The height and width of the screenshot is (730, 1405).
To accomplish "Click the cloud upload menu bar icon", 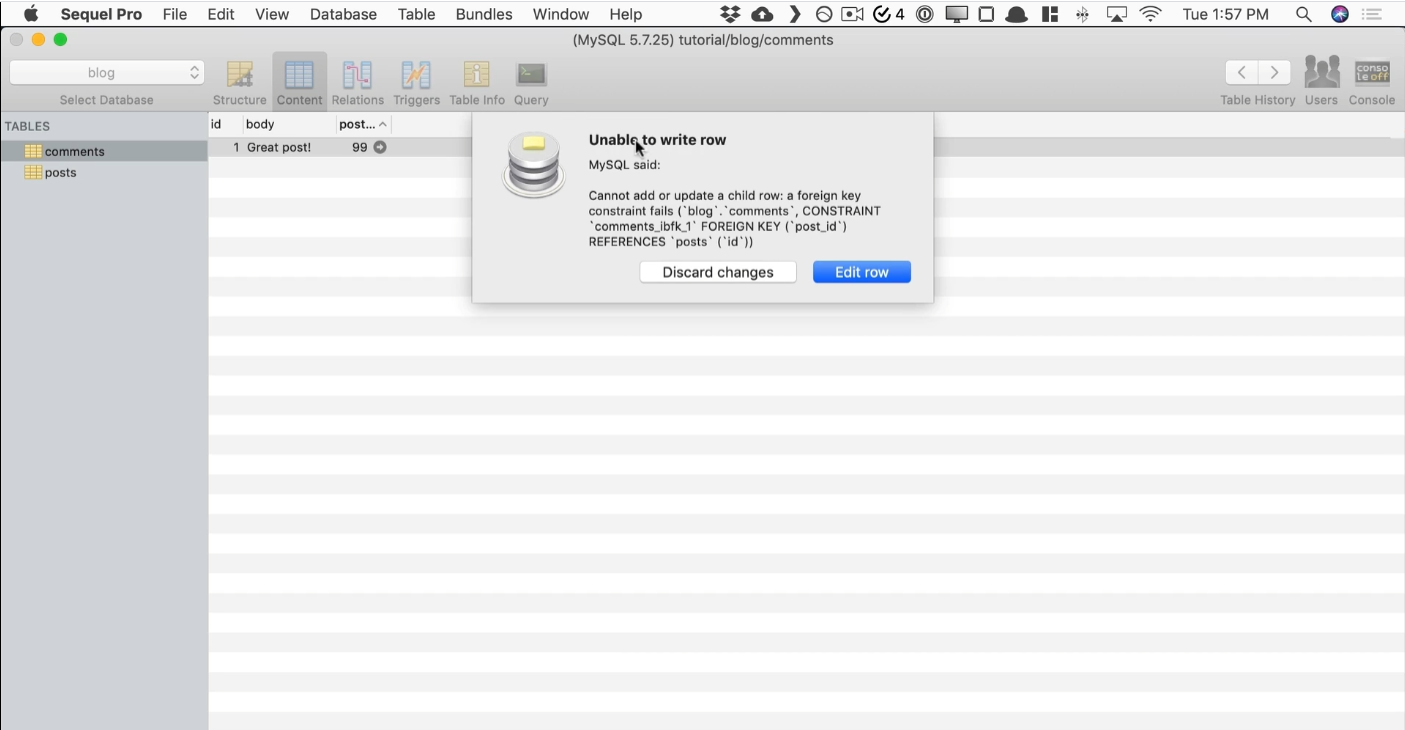I will (763, 14).
